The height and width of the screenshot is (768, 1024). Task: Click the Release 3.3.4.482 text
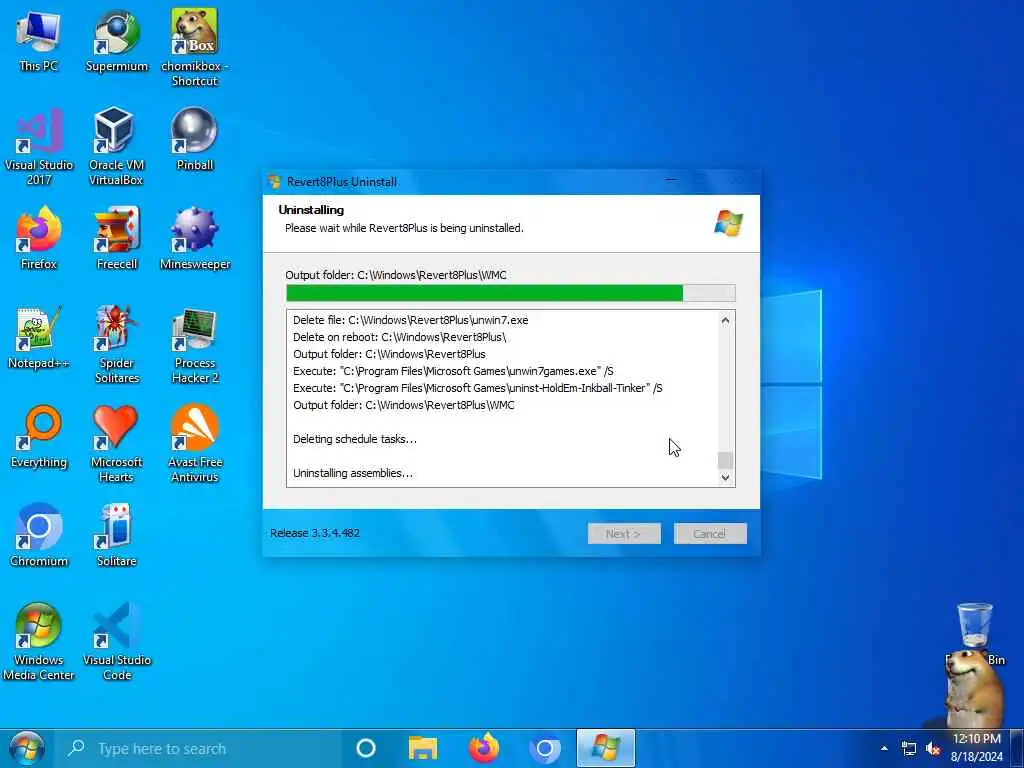pos(315,533)
